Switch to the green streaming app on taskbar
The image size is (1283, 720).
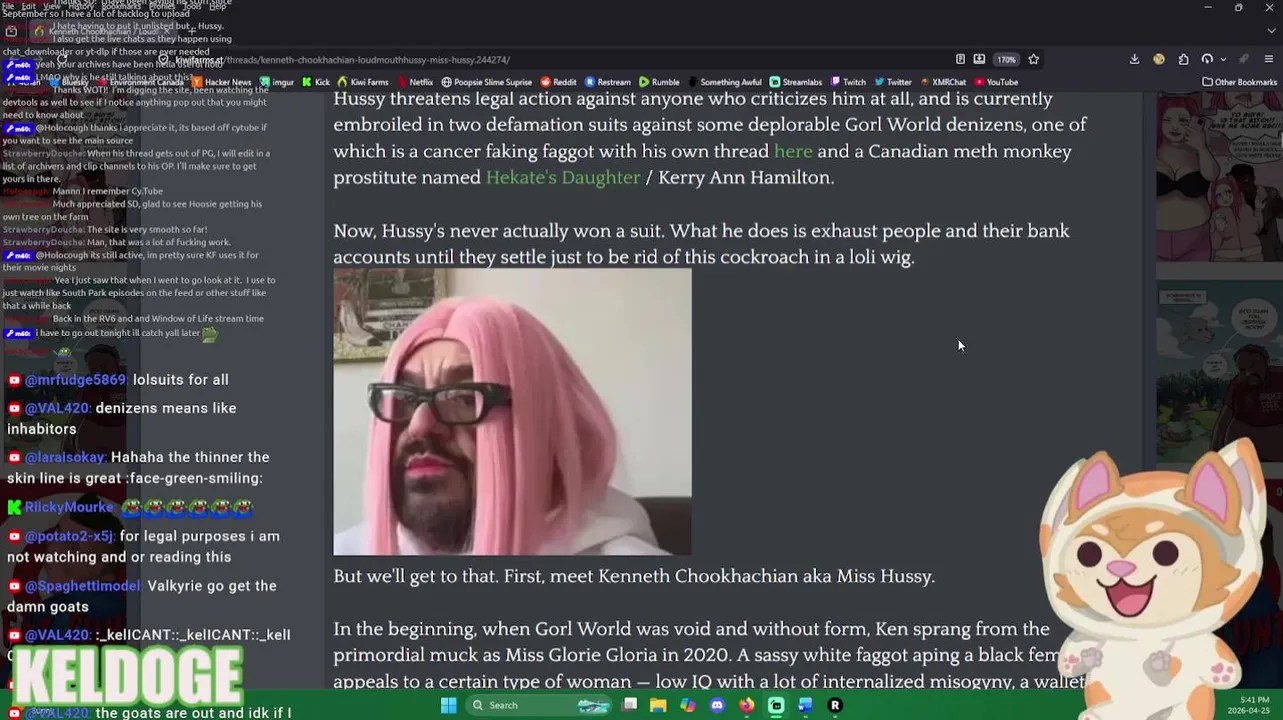[x=776, y=705]
